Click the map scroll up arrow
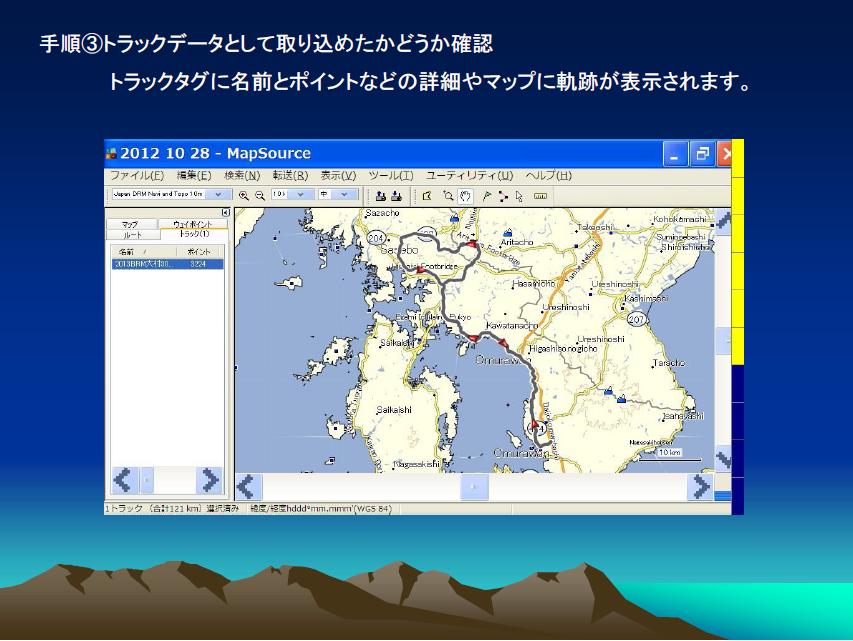The image size is (853, 641). pos(723,222)
